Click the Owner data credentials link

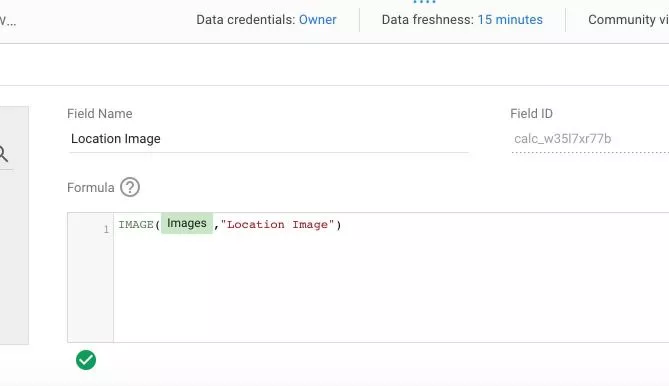(317, 20)
